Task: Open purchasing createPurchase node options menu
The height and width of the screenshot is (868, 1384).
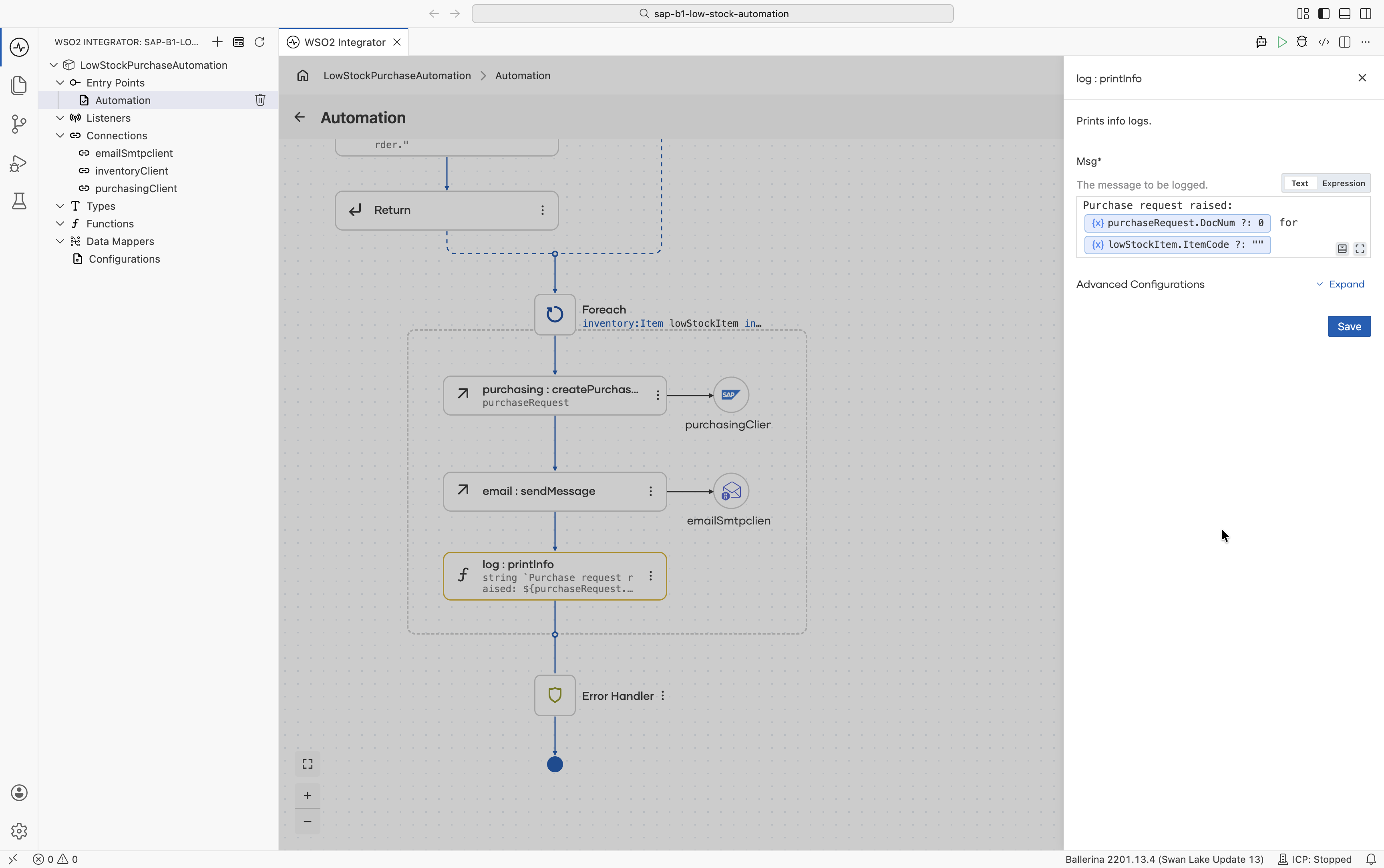Action: [x=658, y=395]
